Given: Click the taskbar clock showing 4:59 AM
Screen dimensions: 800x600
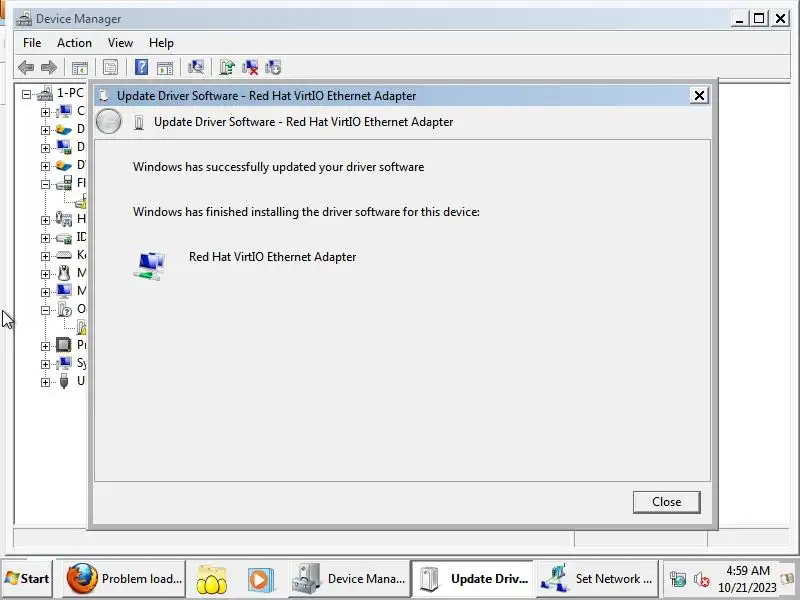Looking at the screenshot, I should (x=747, y=579).
